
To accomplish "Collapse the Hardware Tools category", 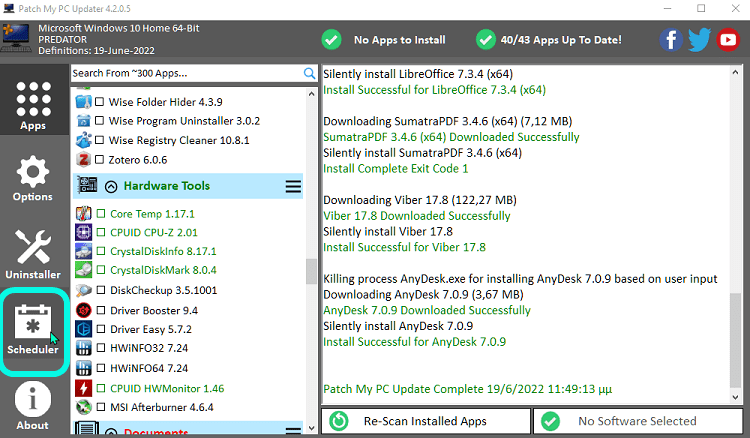I will tap(111, 186).
